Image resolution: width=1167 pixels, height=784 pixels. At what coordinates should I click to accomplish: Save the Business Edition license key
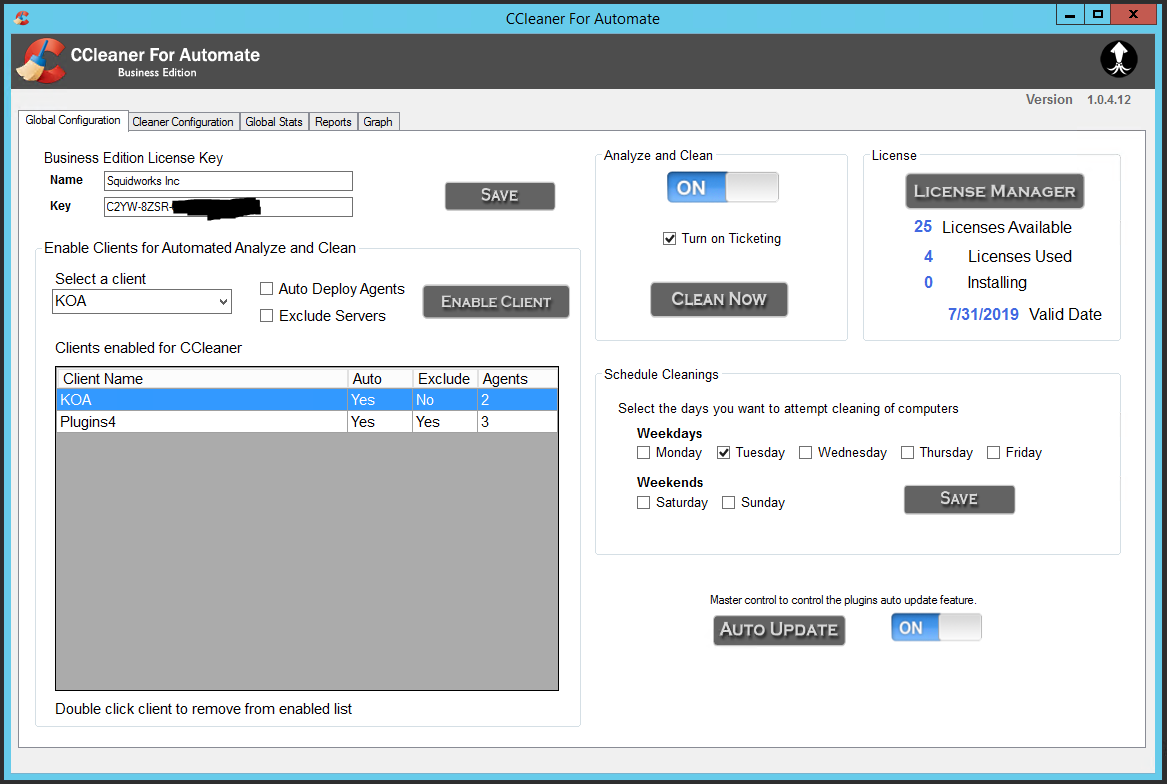(500, 195)
